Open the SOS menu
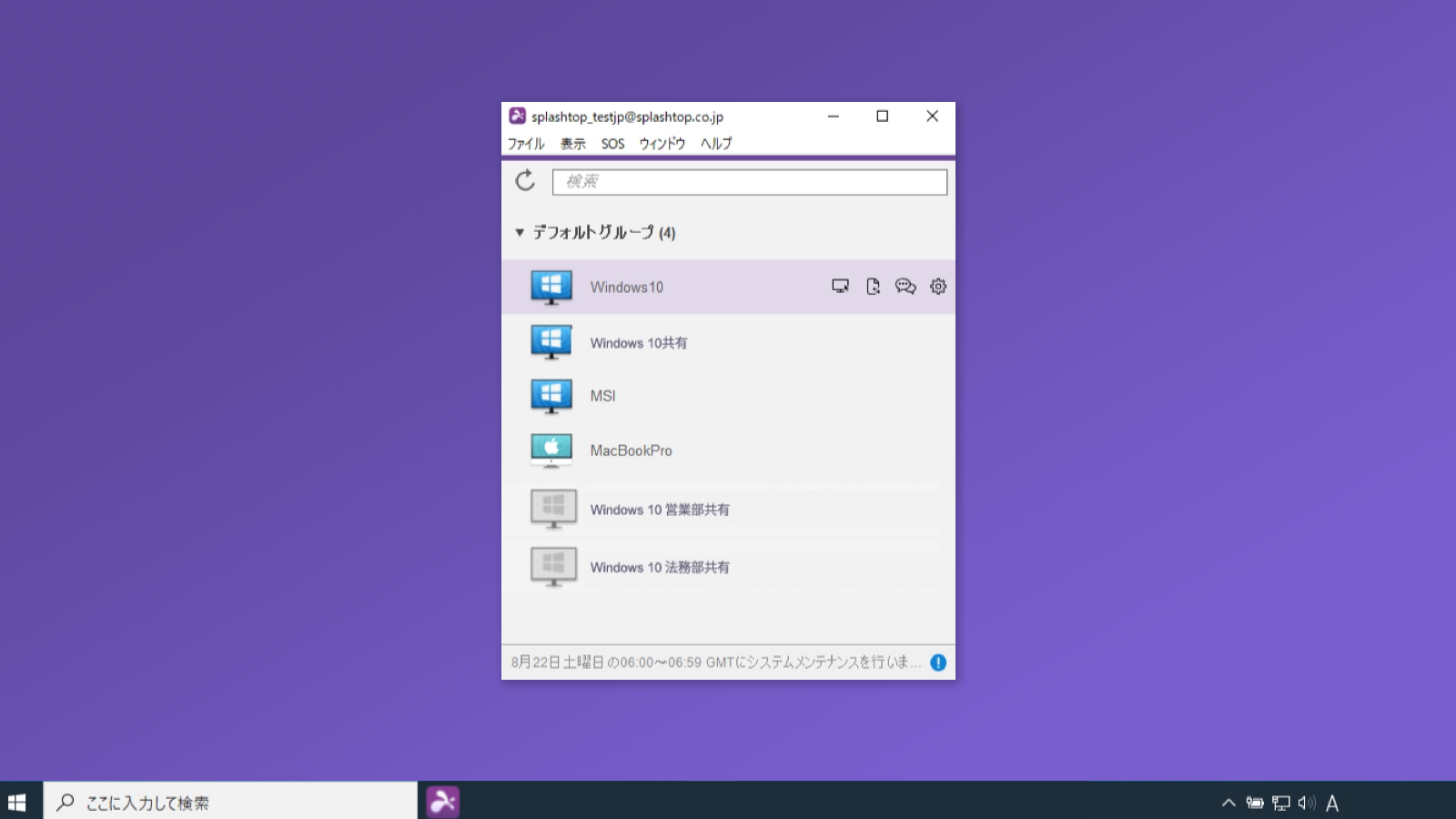1456x819 pixels. pyautogui.click(x=613, y=144)
